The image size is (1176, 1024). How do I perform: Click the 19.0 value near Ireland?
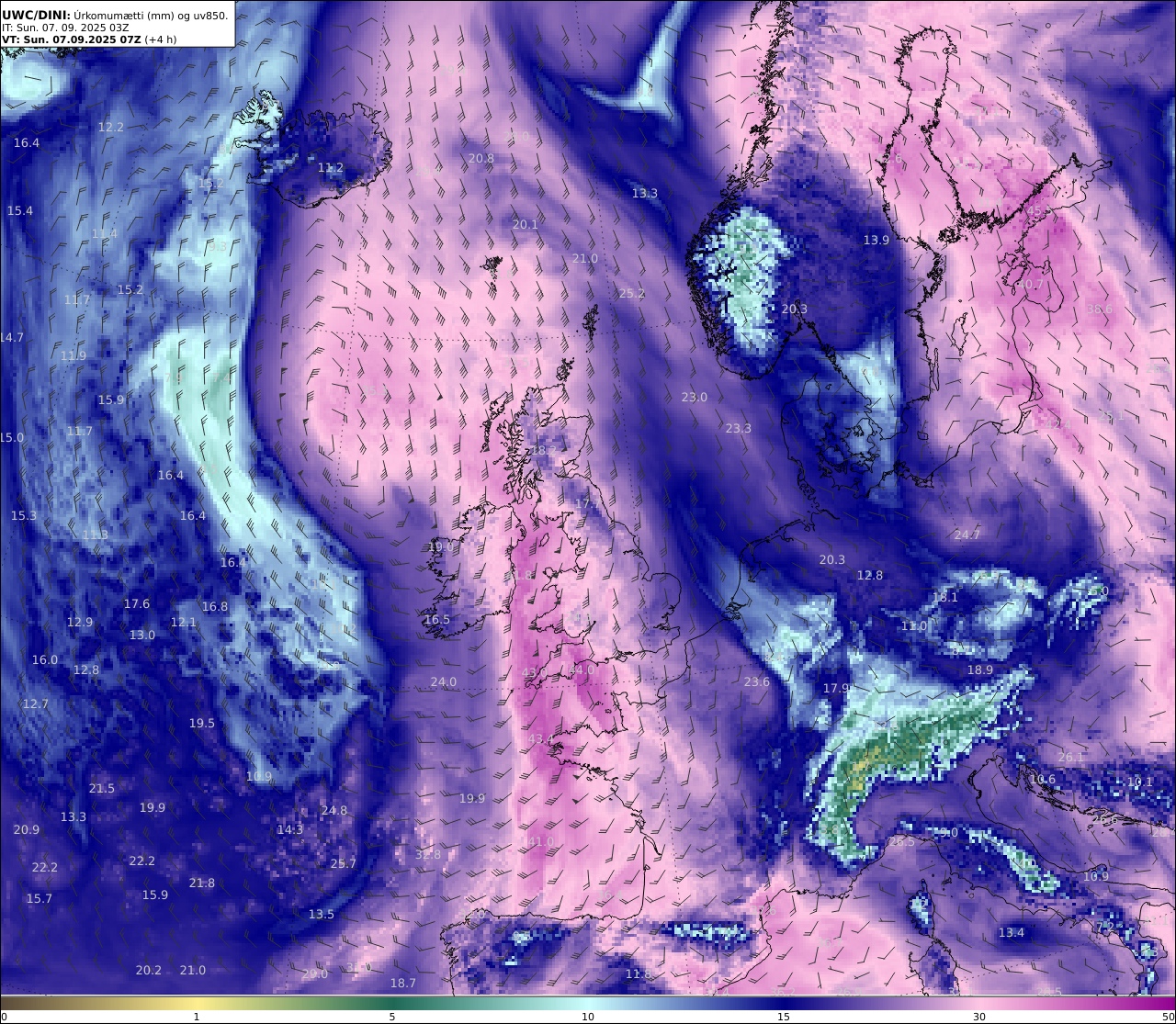pos(441,547)
